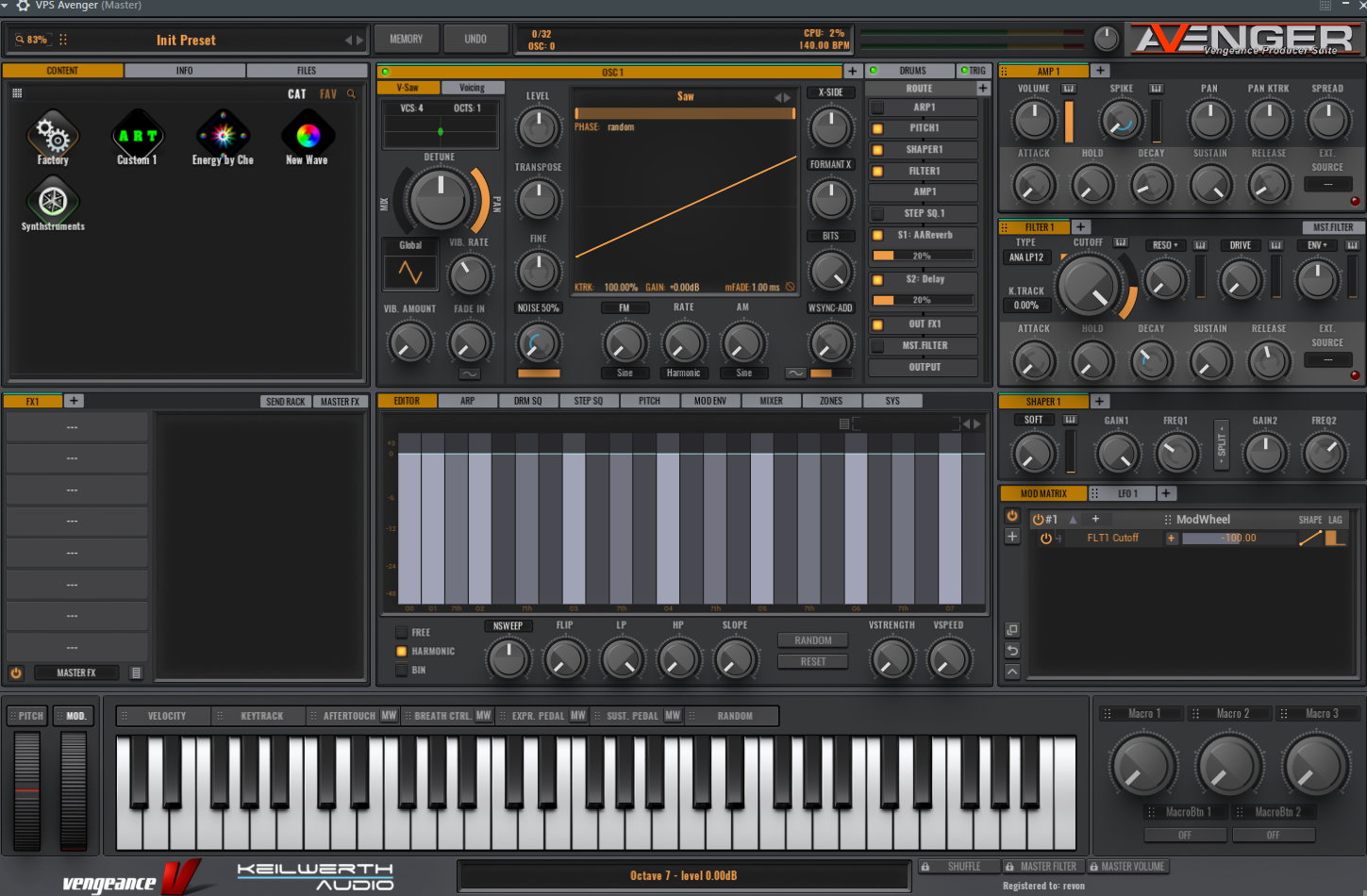Viewport: 1367px width, 896px height.
Task: Add a new oscillator with plus icon
Action: pos(852,72)
